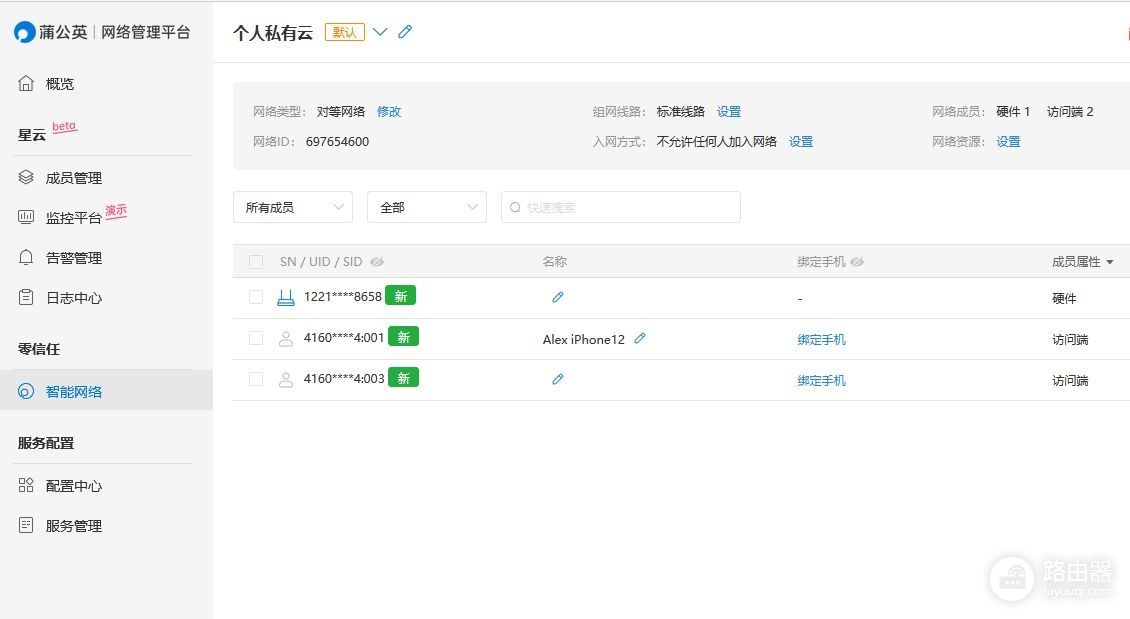Click 设置 for 网络资源

tap(1008, 141)
